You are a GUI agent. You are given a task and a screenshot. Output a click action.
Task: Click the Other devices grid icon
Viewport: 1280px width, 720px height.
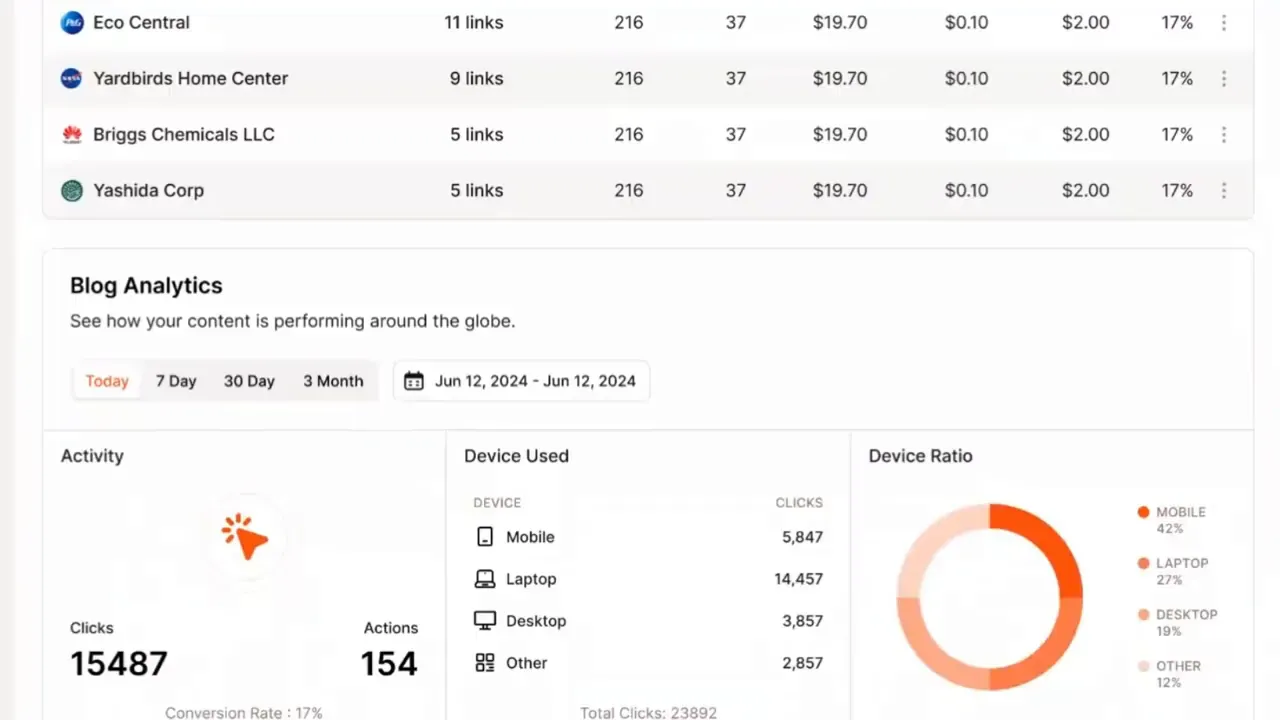[x=483, y=662]
